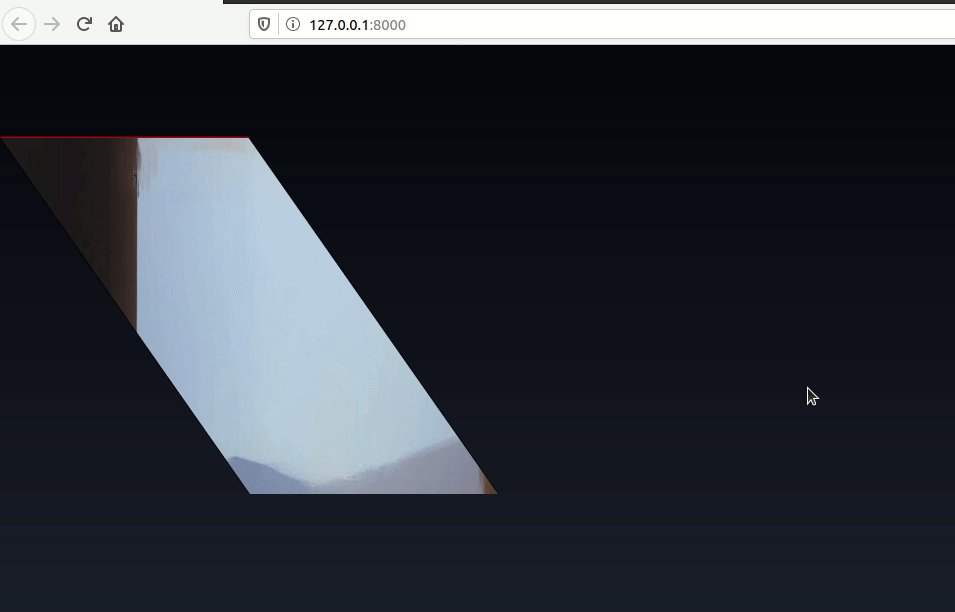955x612 pixels.
Task: Click the port number 8000 in the URL
Action: coord(391,25)
